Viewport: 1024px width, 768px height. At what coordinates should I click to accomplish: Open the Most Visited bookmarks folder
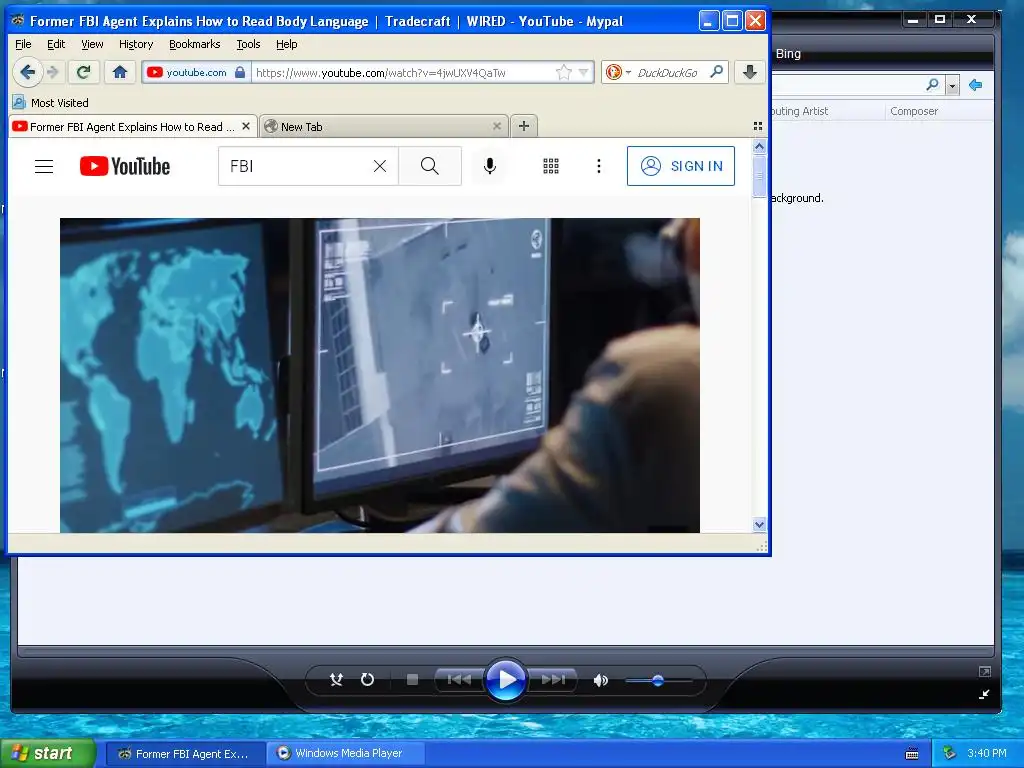[51, 103]
